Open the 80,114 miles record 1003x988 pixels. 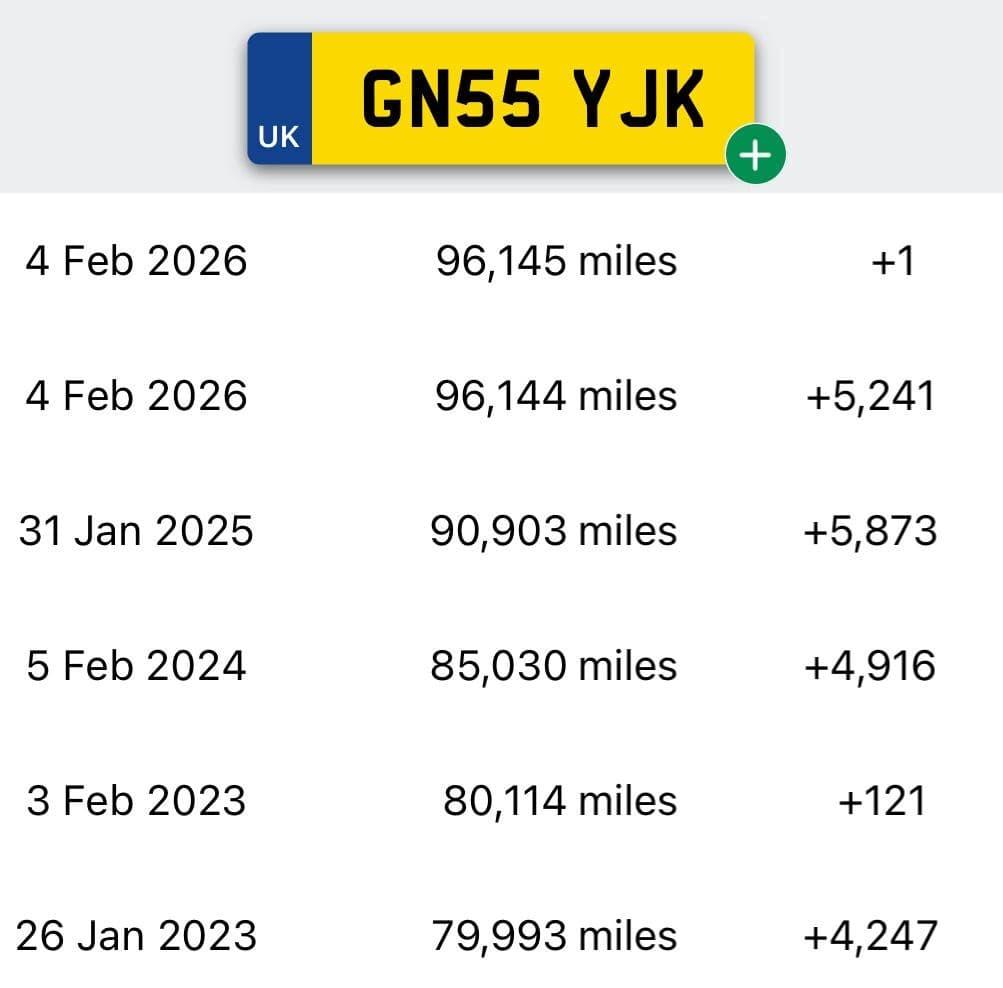tap(560, 801)
